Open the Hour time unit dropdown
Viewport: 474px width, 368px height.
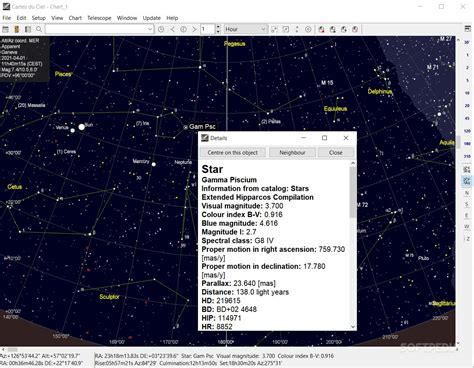pos(246,29)
